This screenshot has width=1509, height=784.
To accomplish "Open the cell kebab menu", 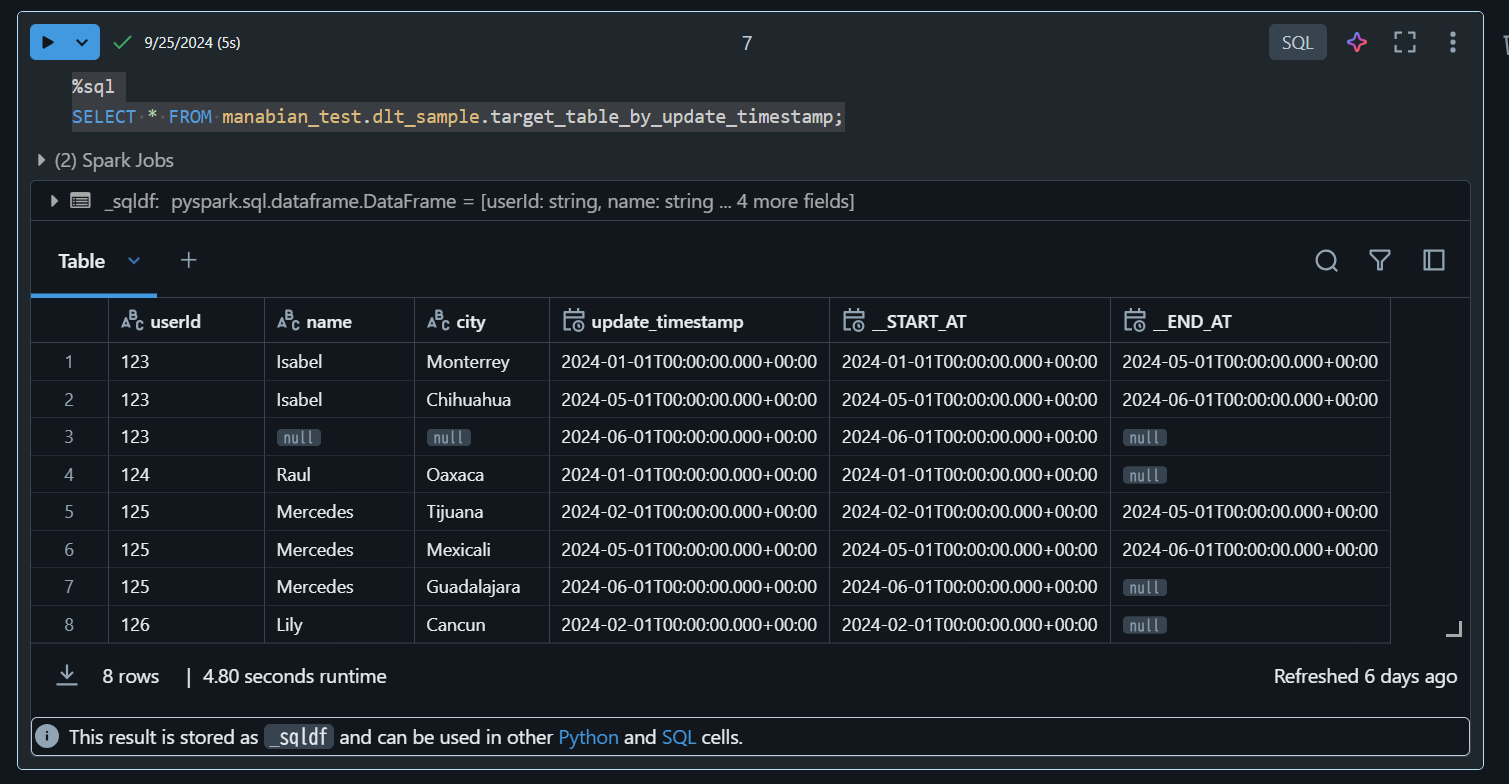I will 1453,42.
